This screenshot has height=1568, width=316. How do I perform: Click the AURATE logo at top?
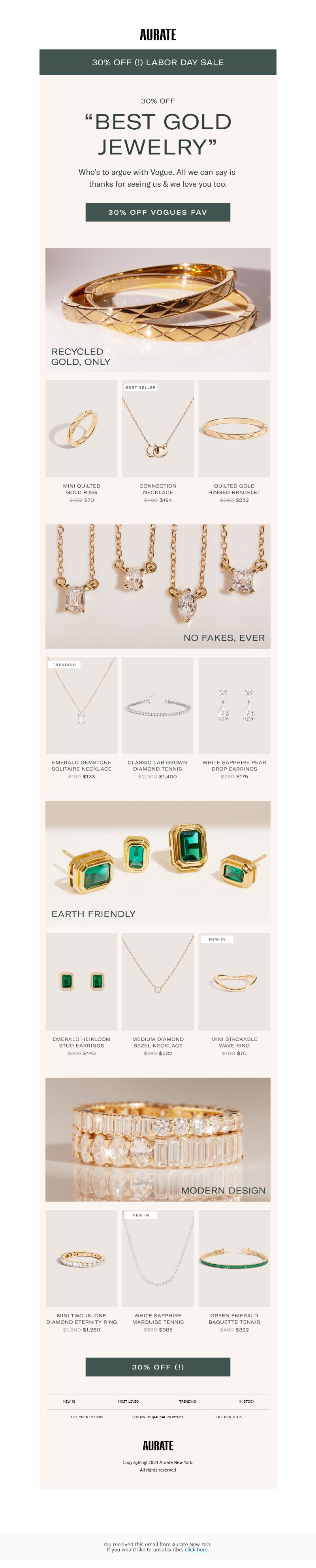point(158,35)
